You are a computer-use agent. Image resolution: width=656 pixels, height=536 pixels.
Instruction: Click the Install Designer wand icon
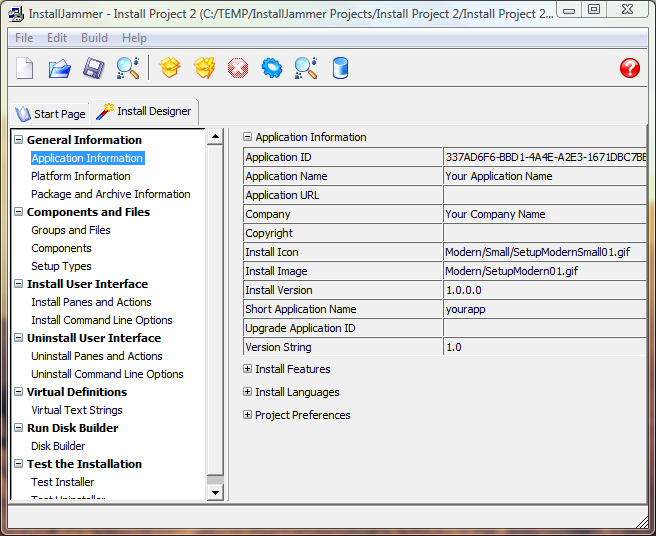[105, 111]
